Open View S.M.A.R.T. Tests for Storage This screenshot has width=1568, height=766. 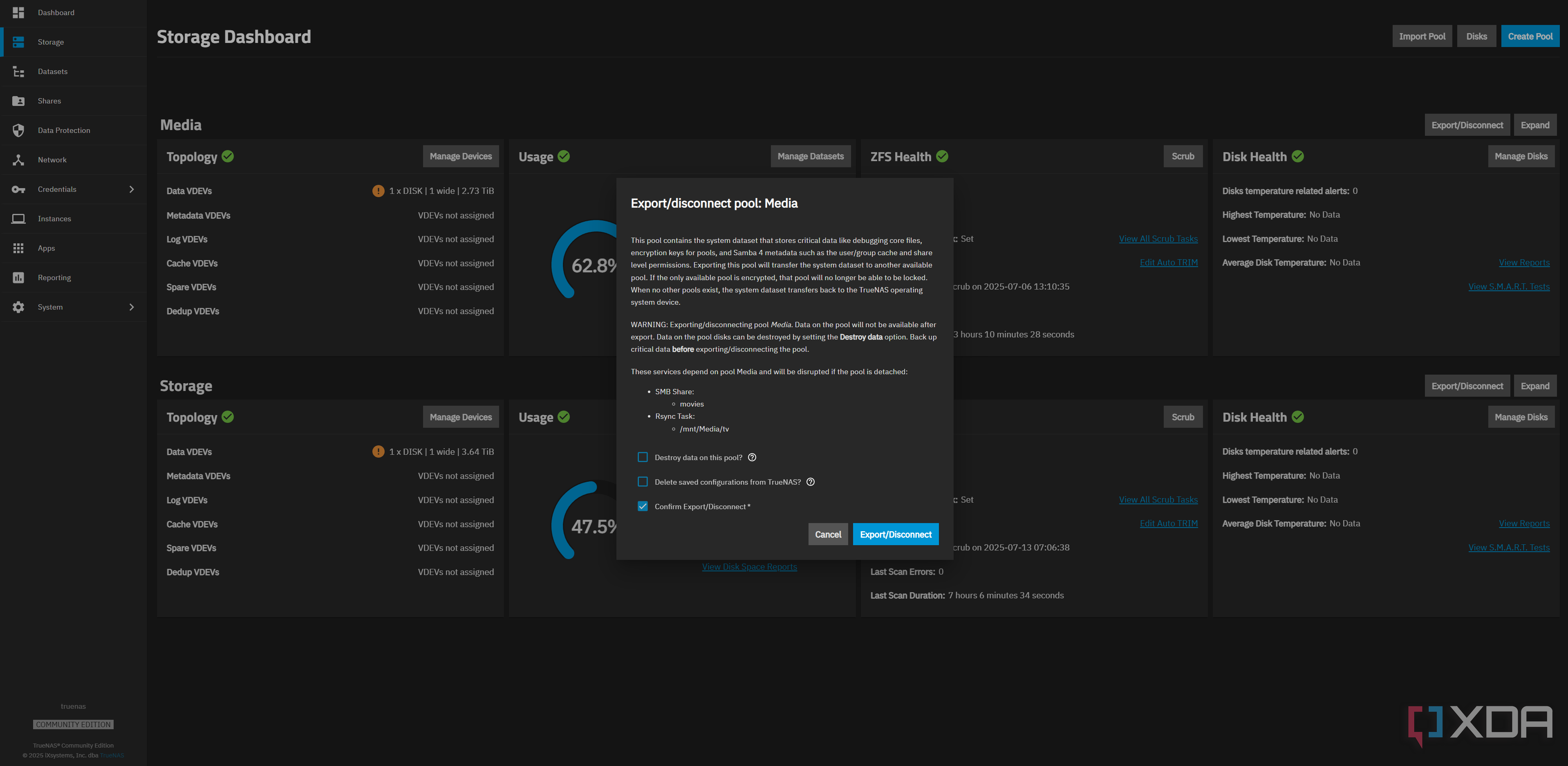pyautogui.click(x=1508, y=547)
